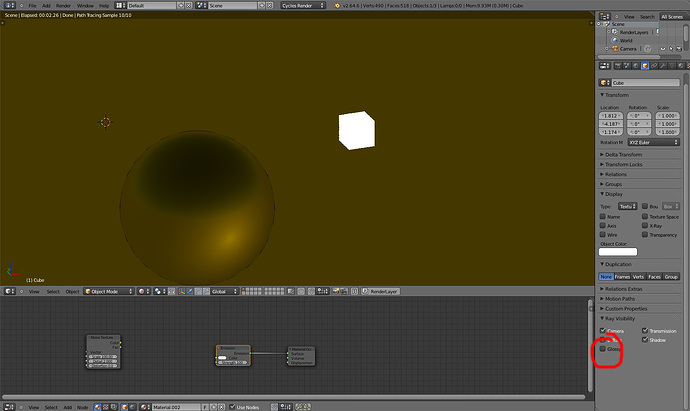Open the File menu

click(x=33, y=6)
